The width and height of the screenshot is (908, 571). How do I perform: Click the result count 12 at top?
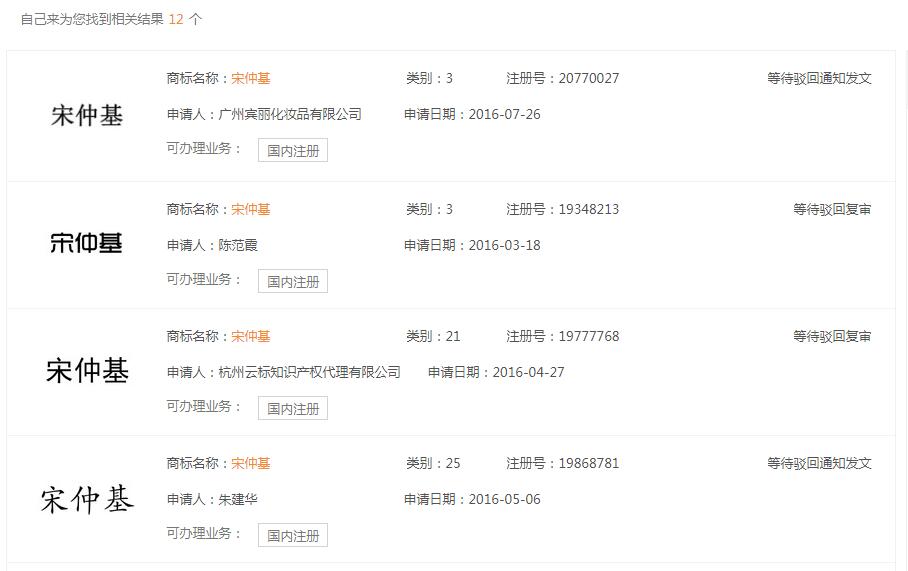(176, 19)
